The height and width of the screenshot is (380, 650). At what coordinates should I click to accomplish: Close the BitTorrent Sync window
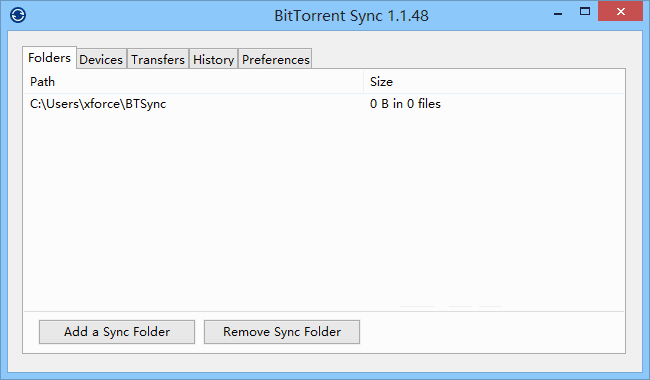click(x=621, y=12)
